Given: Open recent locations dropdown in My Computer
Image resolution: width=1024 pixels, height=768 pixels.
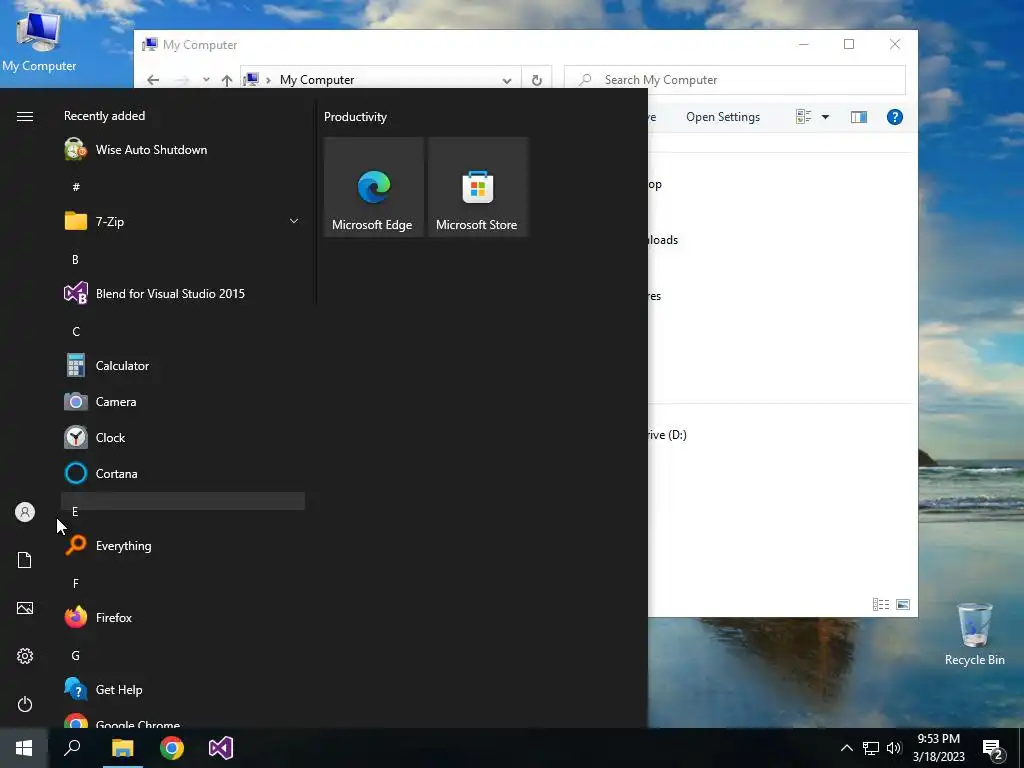Looking at the screenshot, I should [x=206, y=80].
